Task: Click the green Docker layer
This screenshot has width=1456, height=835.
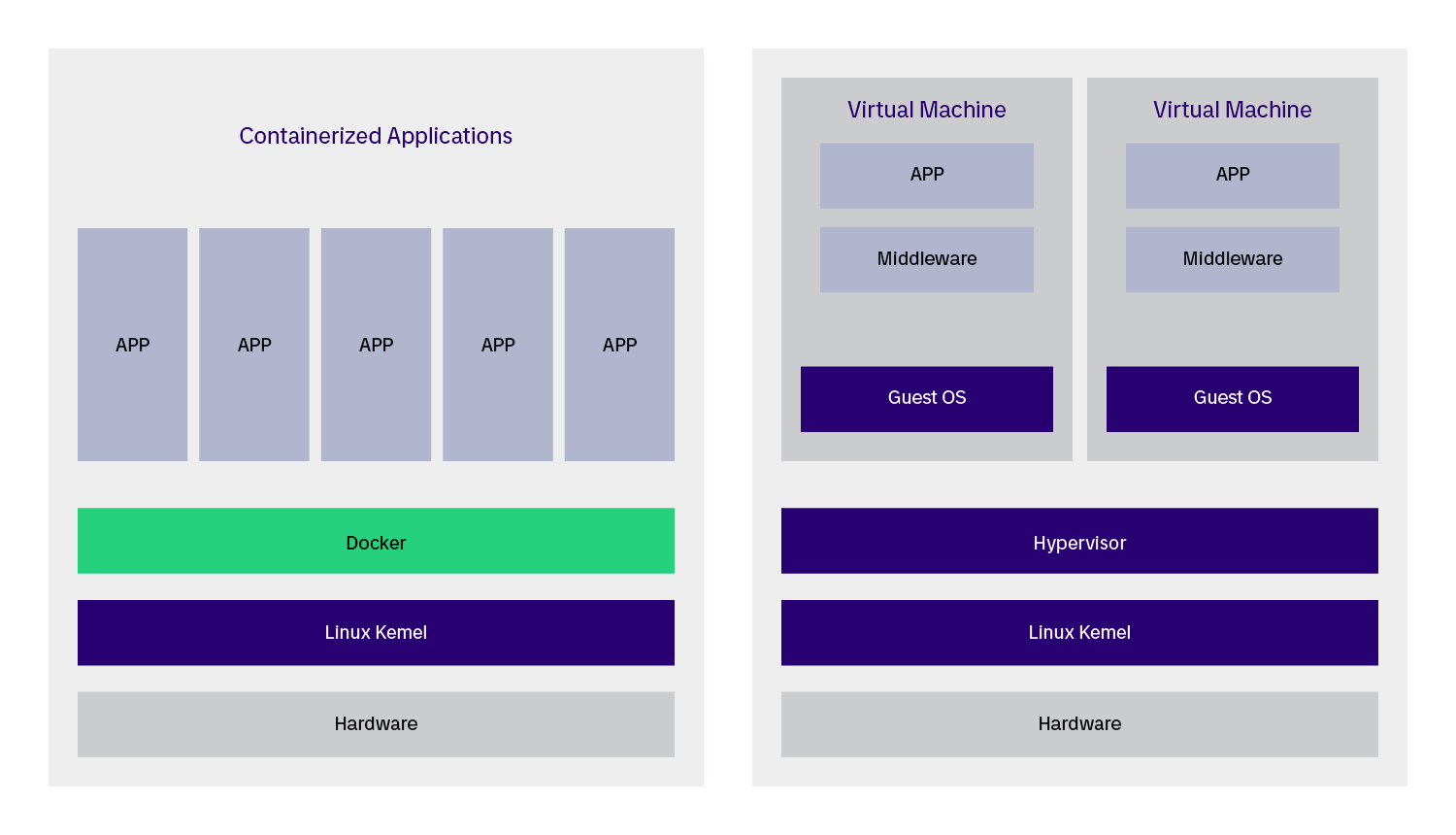Action: coord(376,541)
